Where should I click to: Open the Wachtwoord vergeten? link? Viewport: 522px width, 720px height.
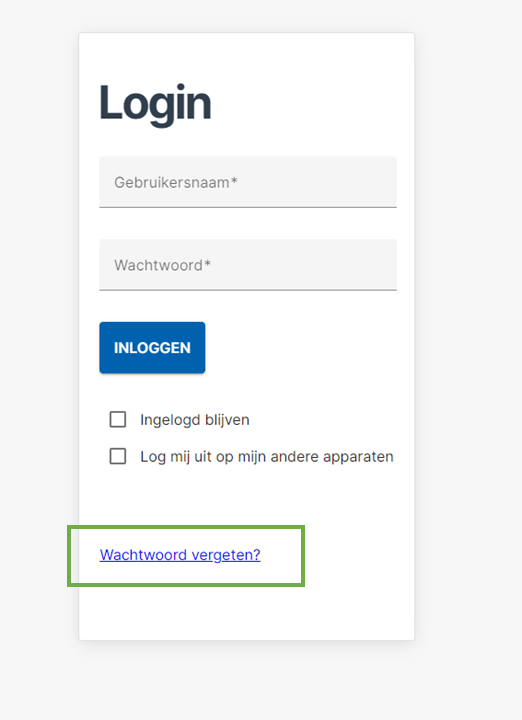[180, 555]
